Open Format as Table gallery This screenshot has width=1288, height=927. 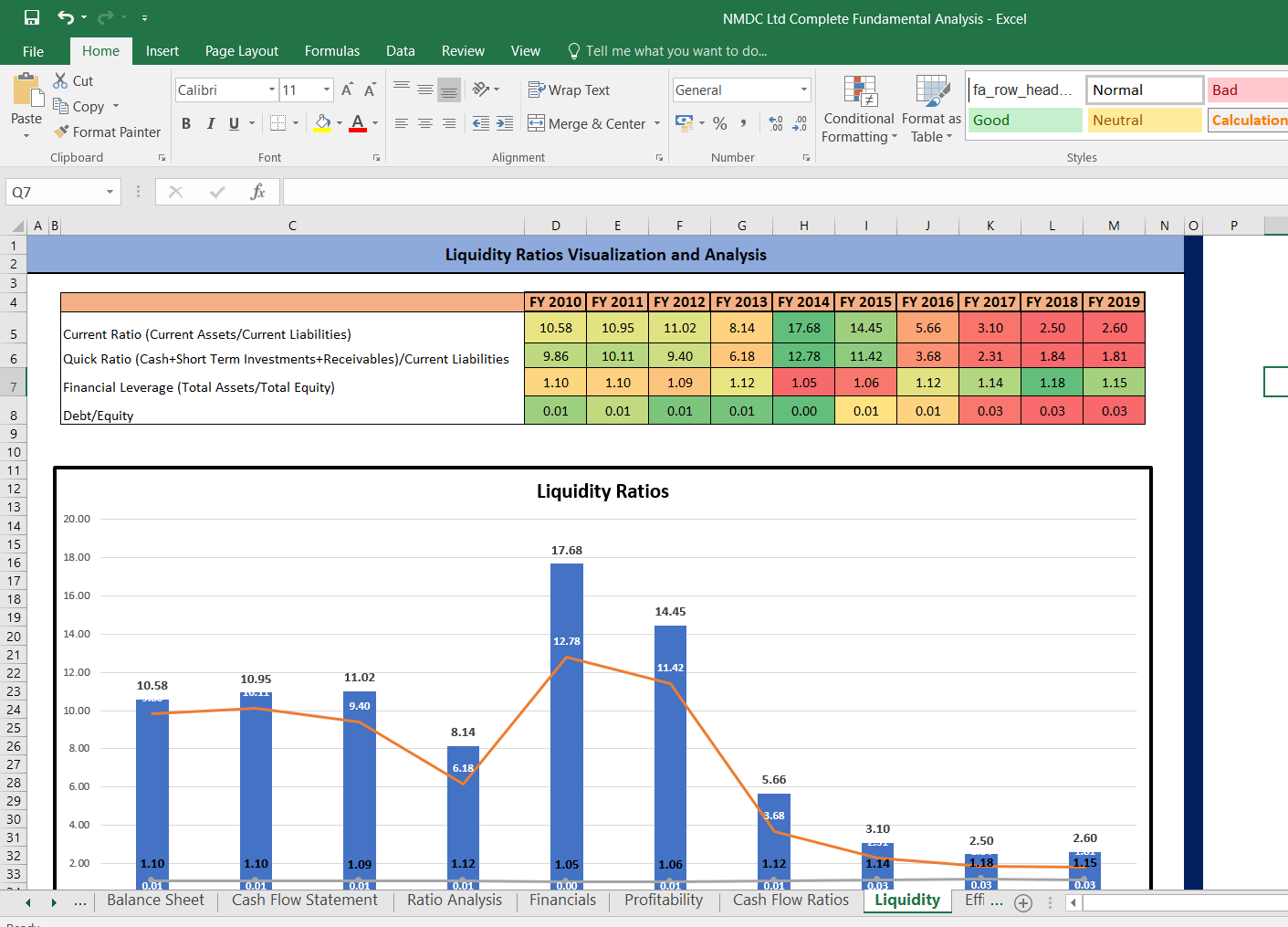point(931,110)
